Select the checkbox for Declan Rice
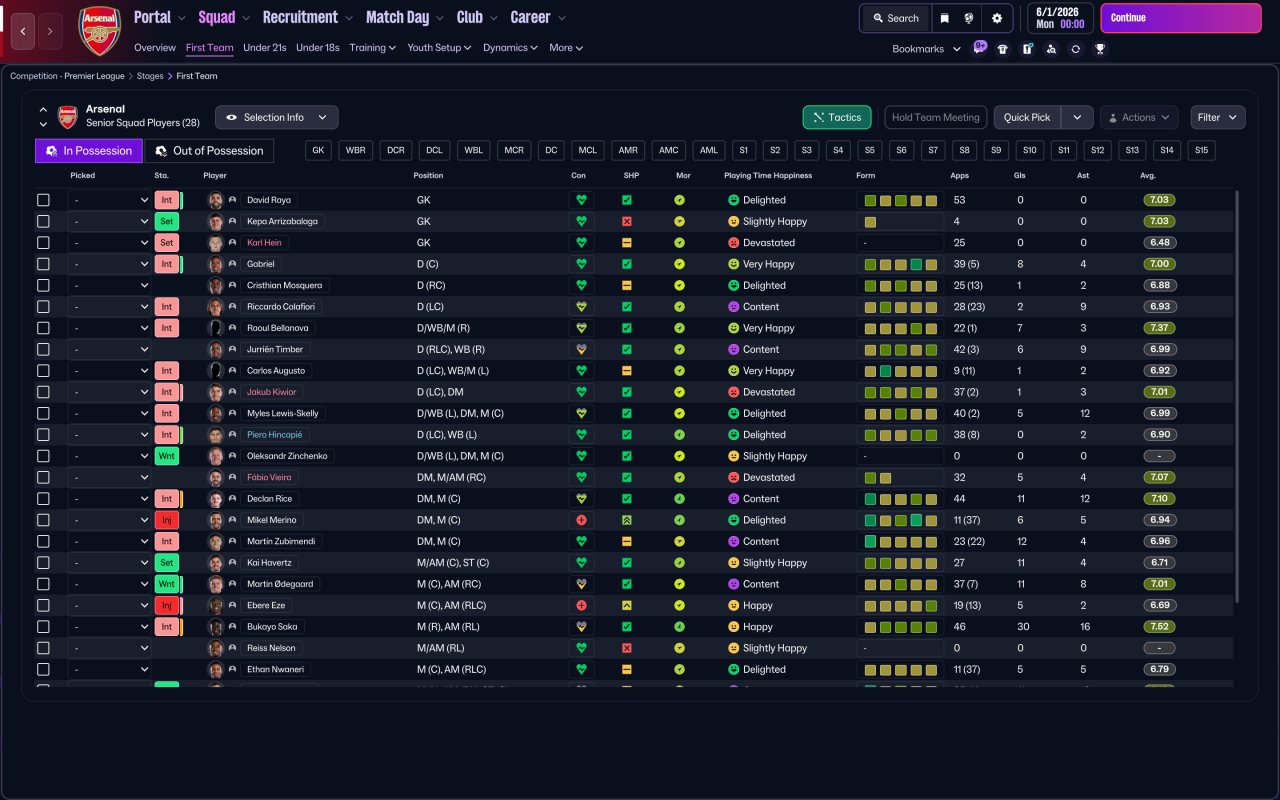Viewport: 1280px width, 800px height. [x=43, y=499]
